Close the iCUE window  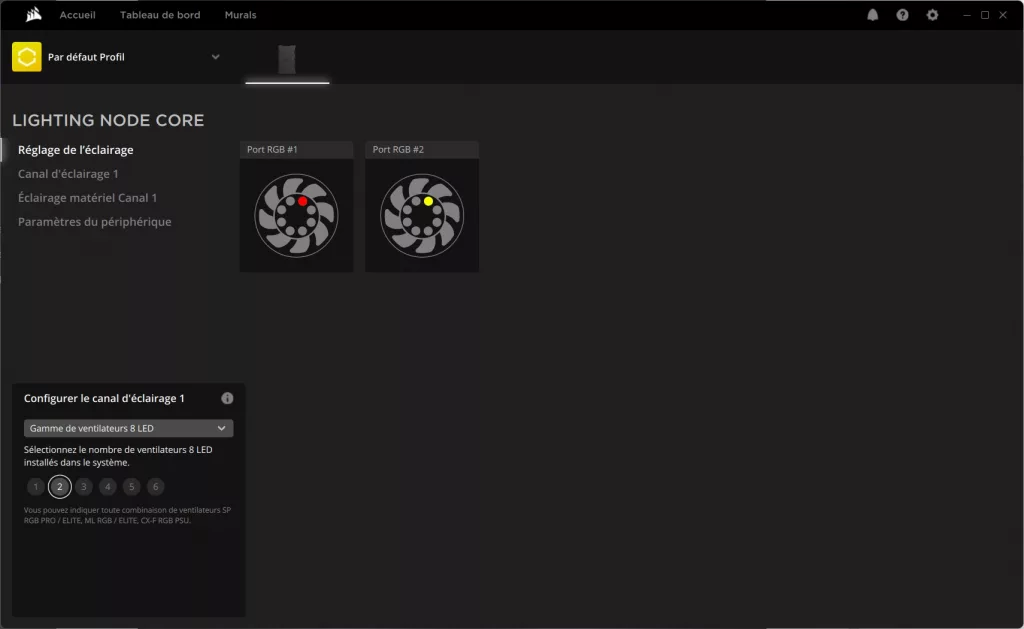tap(1002, 15)
